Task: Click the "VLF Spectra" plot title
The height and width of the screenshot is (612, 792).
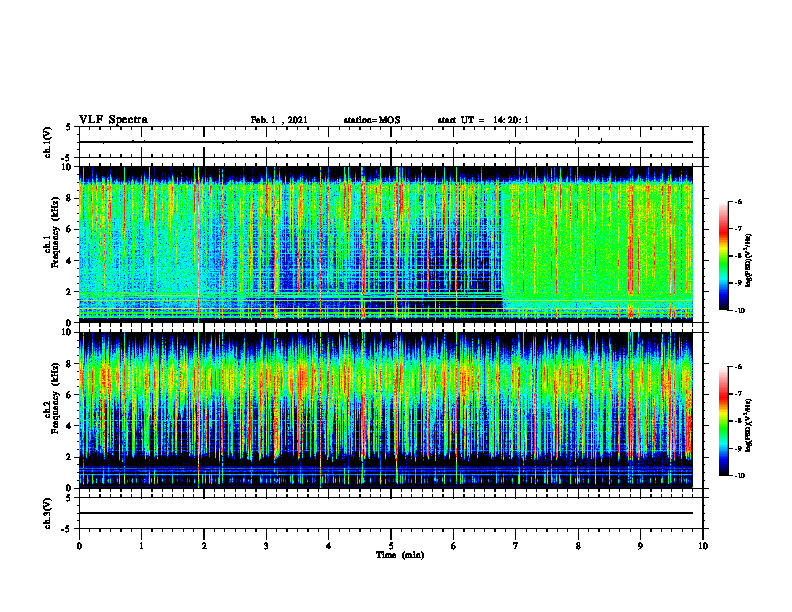Action: (114, 120)
